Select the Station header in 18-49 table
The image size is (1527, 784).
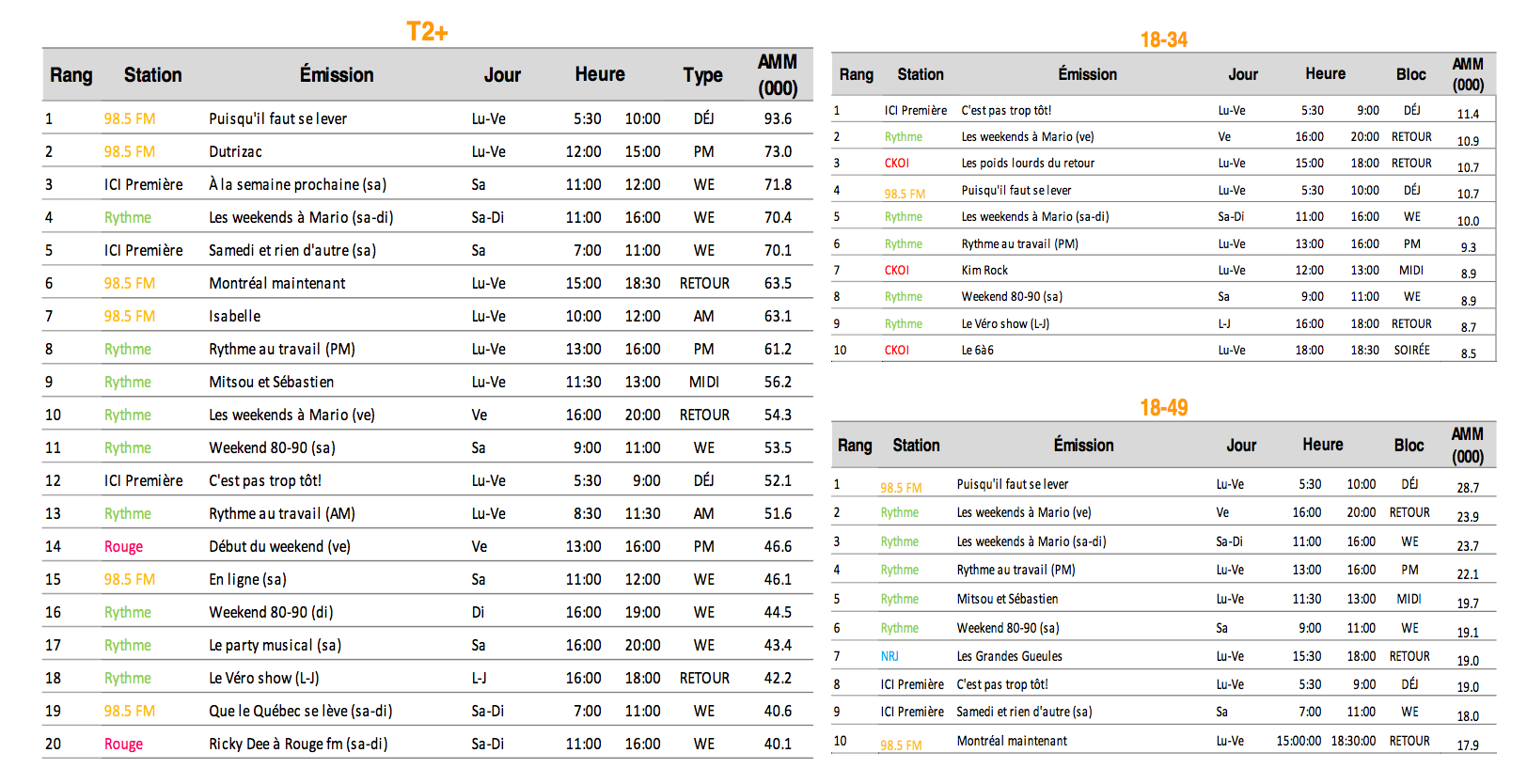point(916,446)
